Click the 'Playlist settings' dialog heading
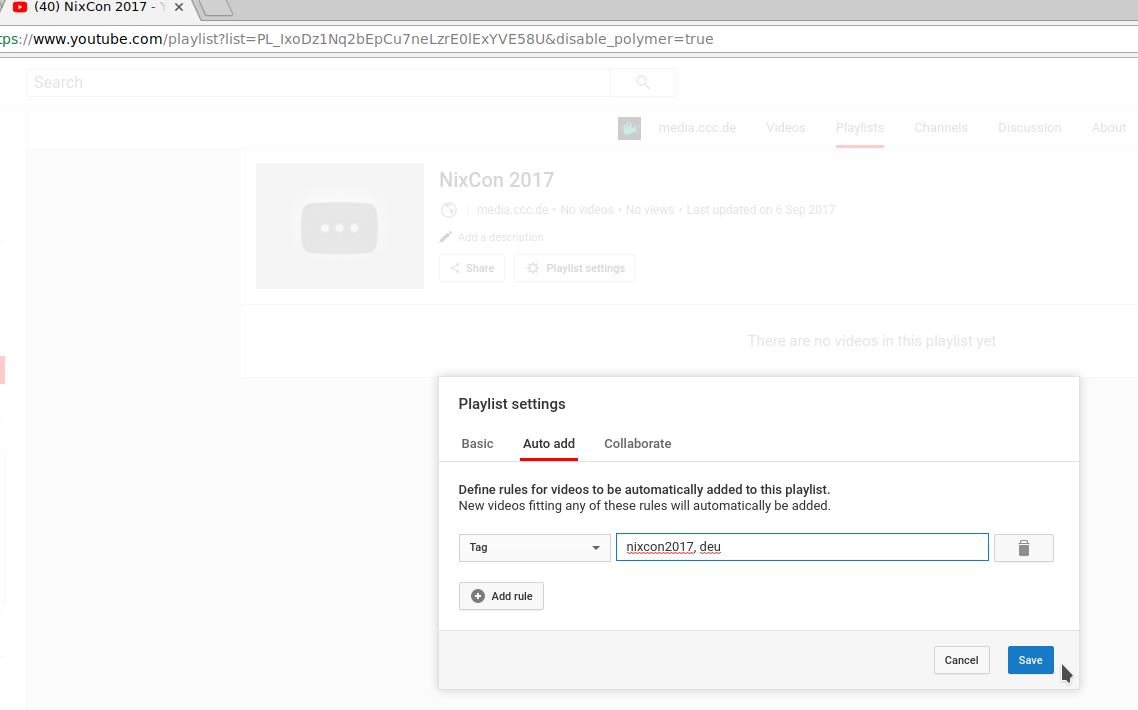 (x=512, y=404)
